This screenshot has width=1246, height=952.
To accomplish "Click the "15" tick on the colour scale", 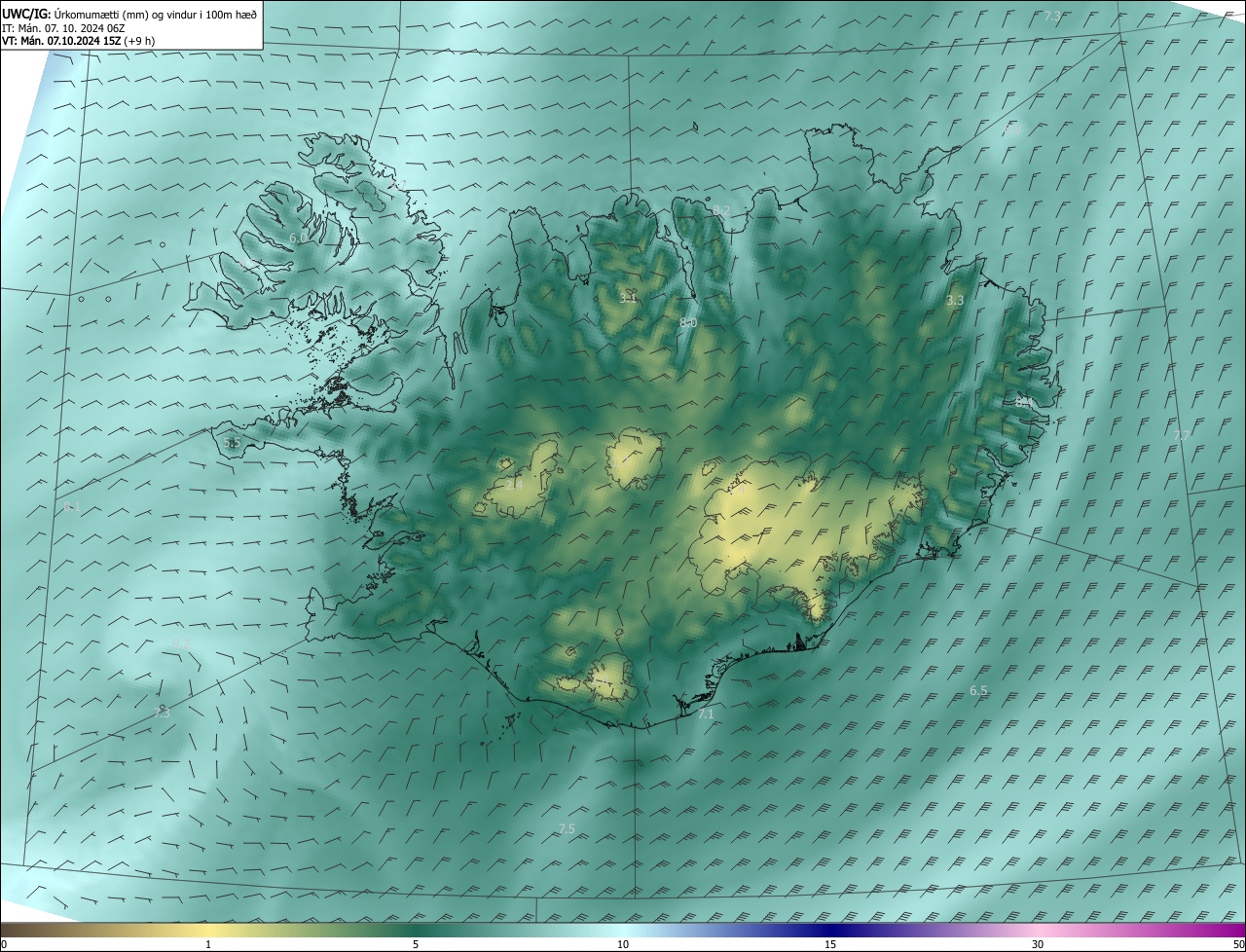I will click(830, 945).
